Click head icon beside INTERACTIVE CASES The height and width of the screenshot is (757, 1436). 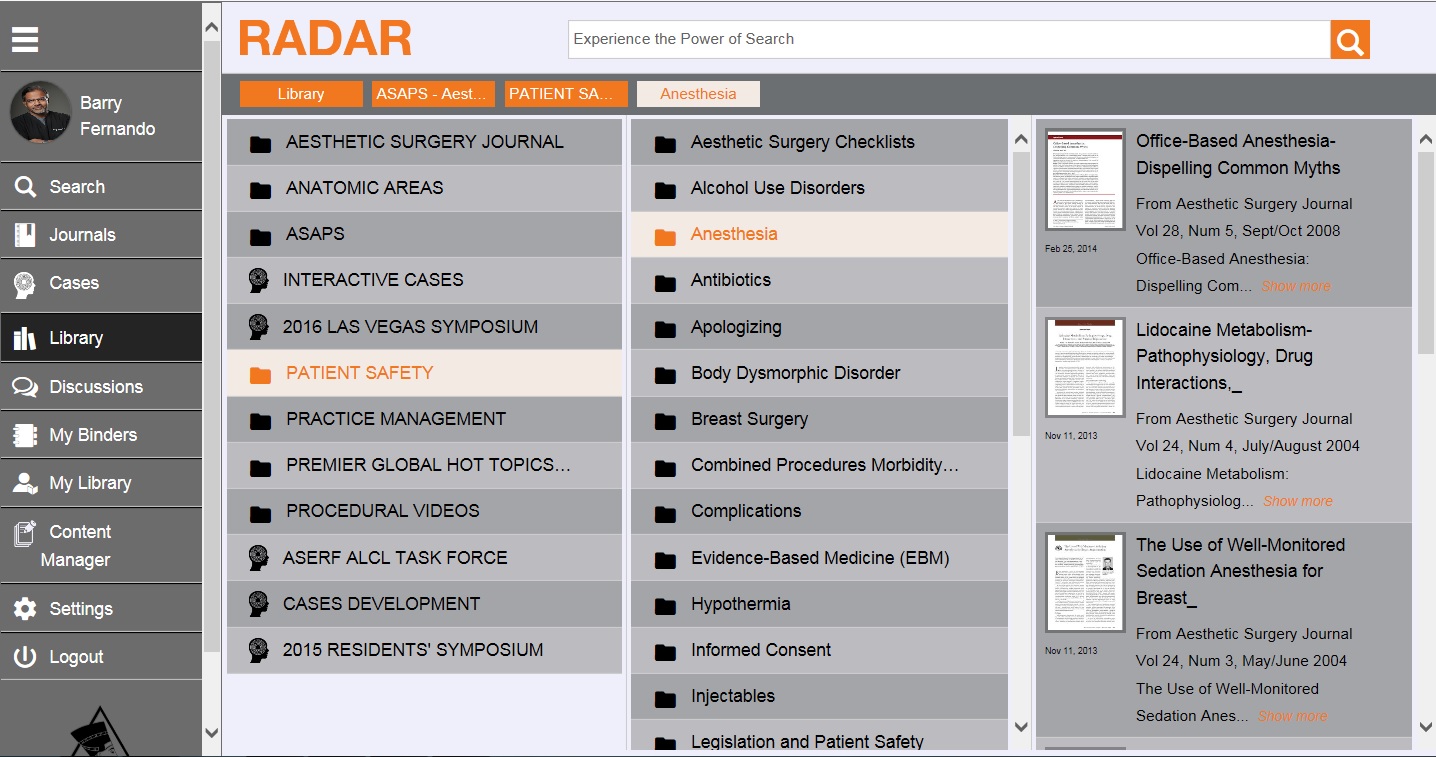(259, 281)
